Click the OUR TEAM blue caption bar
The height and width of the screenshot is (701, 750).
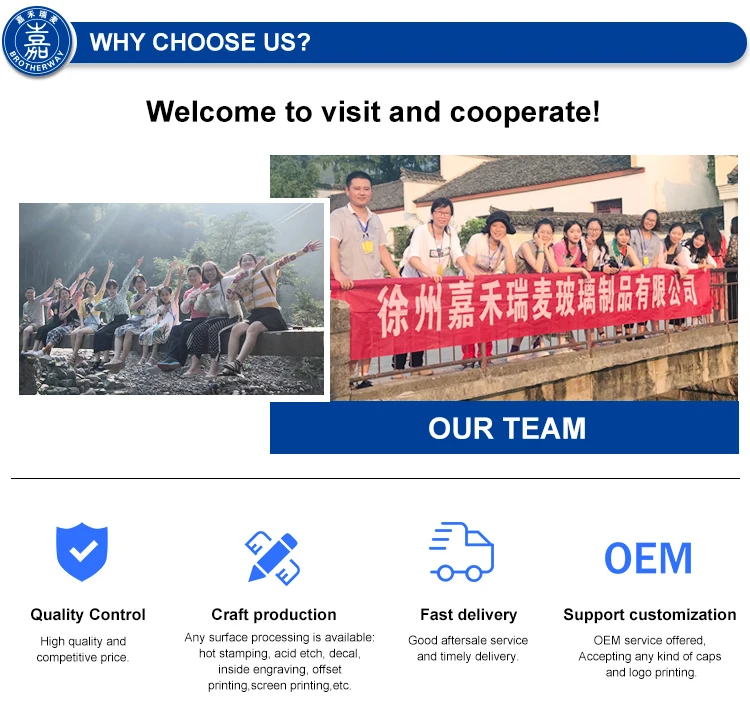point(504,427)
